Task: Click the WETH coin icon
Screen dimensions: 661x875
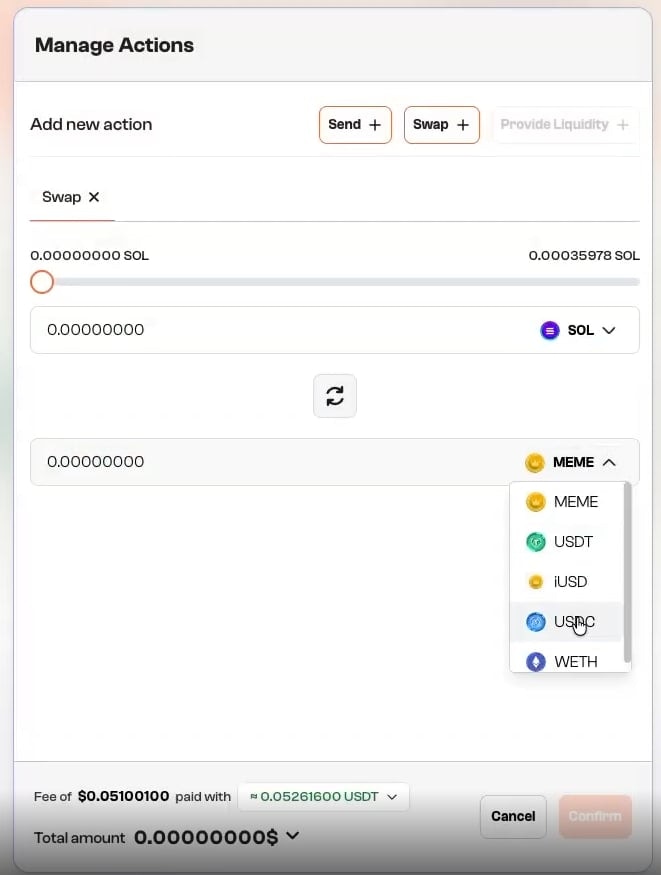Action: (x=536, y=661)
